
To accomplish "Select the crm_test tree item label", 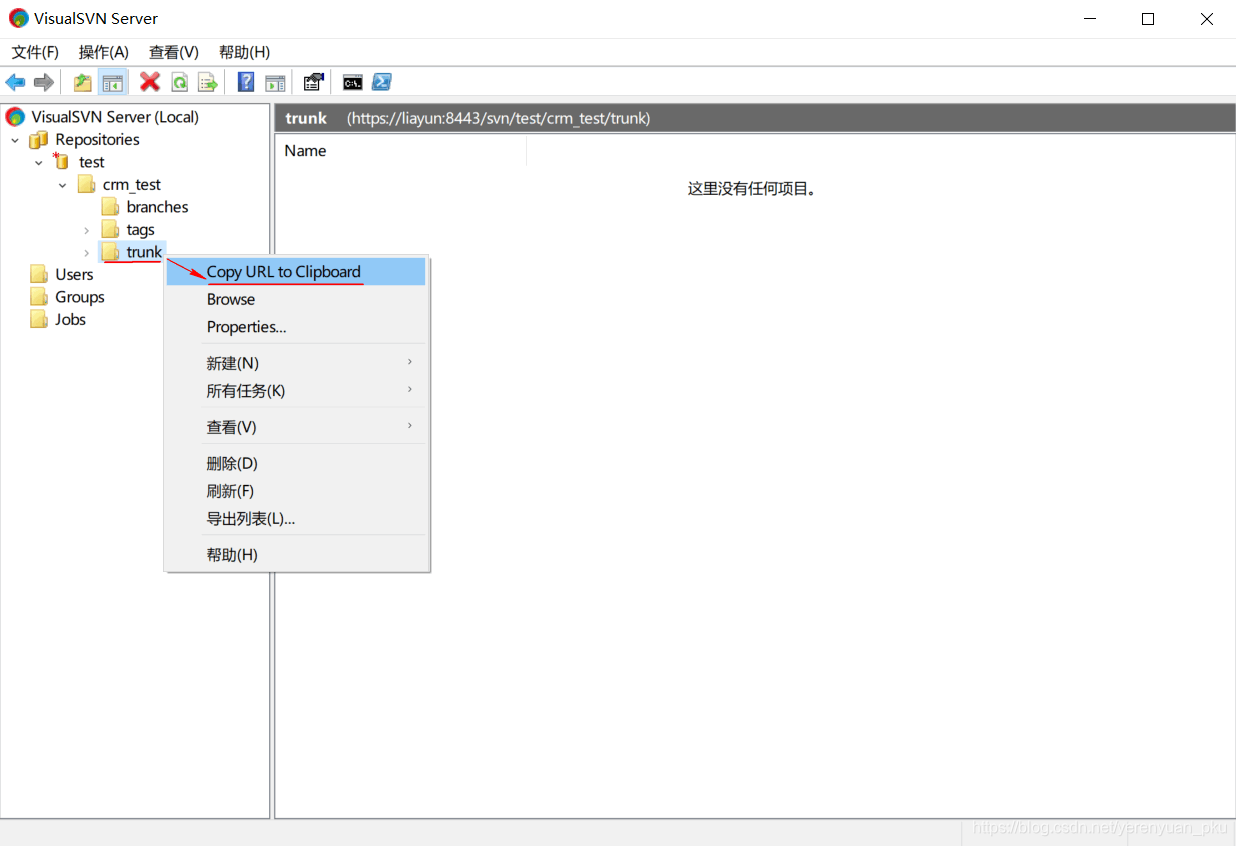I will coord(132,185).
